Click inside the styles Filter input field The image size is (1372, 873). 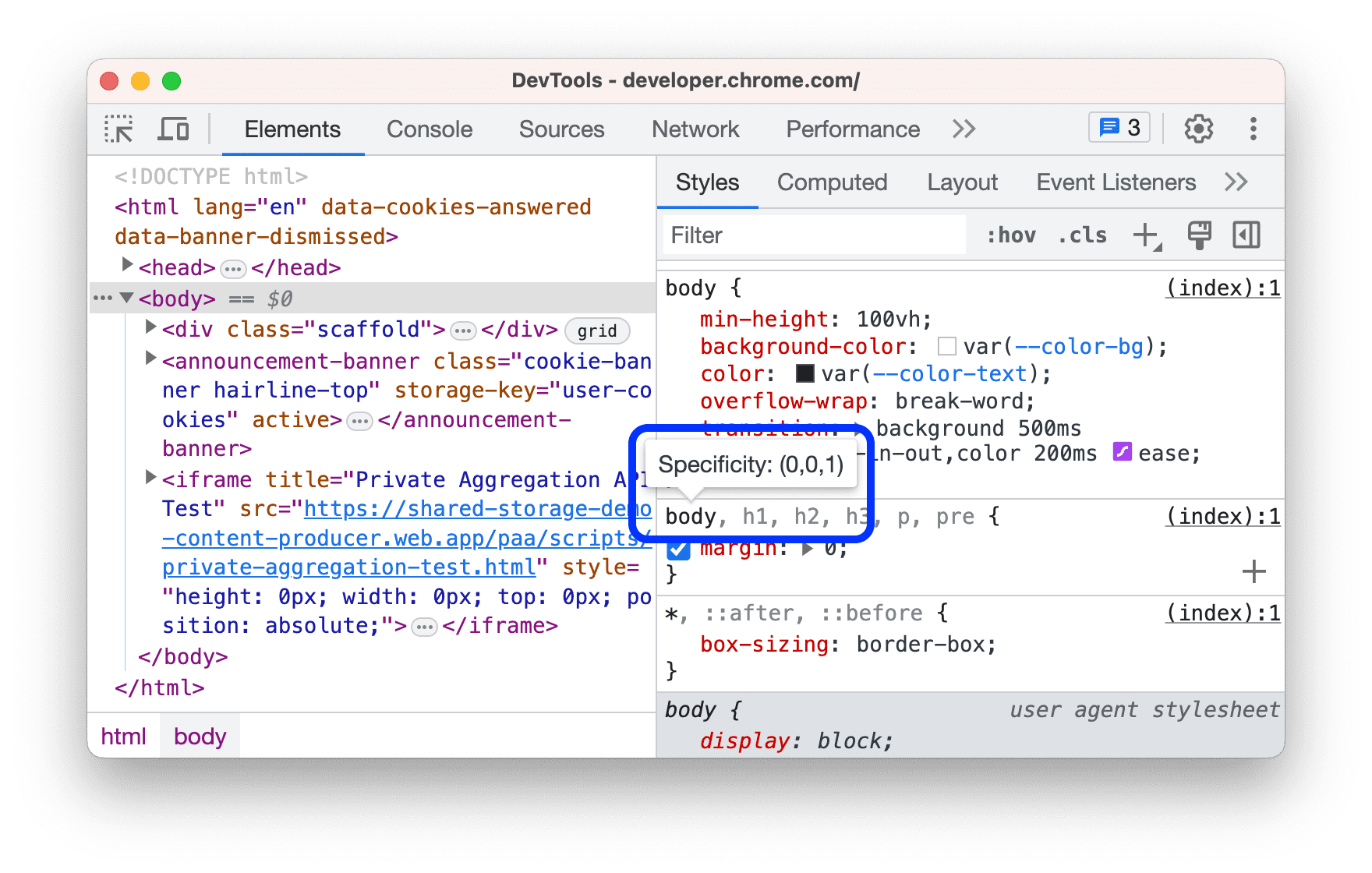[x=811, y=235]
